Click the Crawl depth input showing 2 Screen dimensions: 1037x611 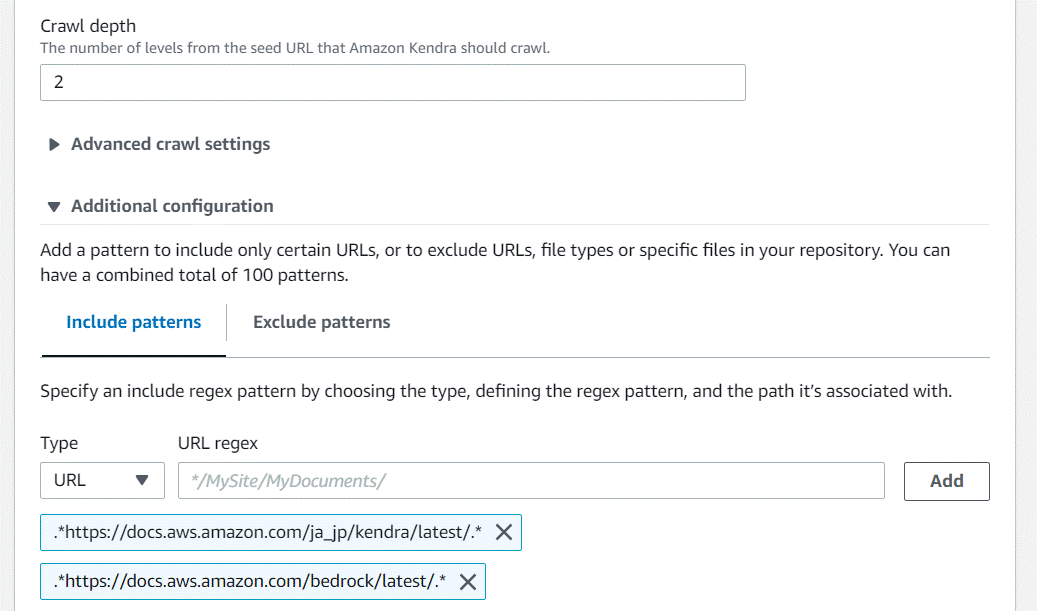pyautogui.click(x=392, y=82)
